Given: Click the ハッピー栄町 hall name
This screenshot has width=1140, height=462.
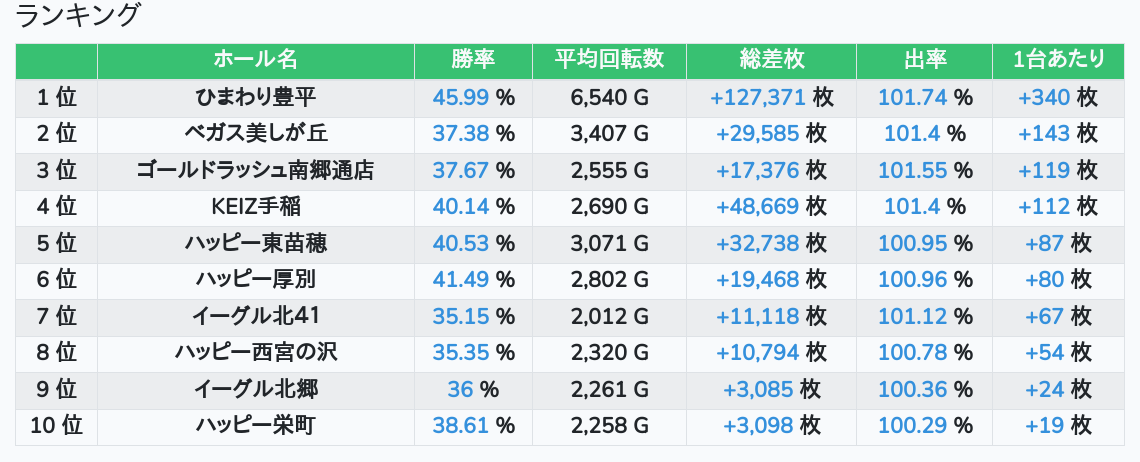Looking at the screenshot, I should 256,426.
